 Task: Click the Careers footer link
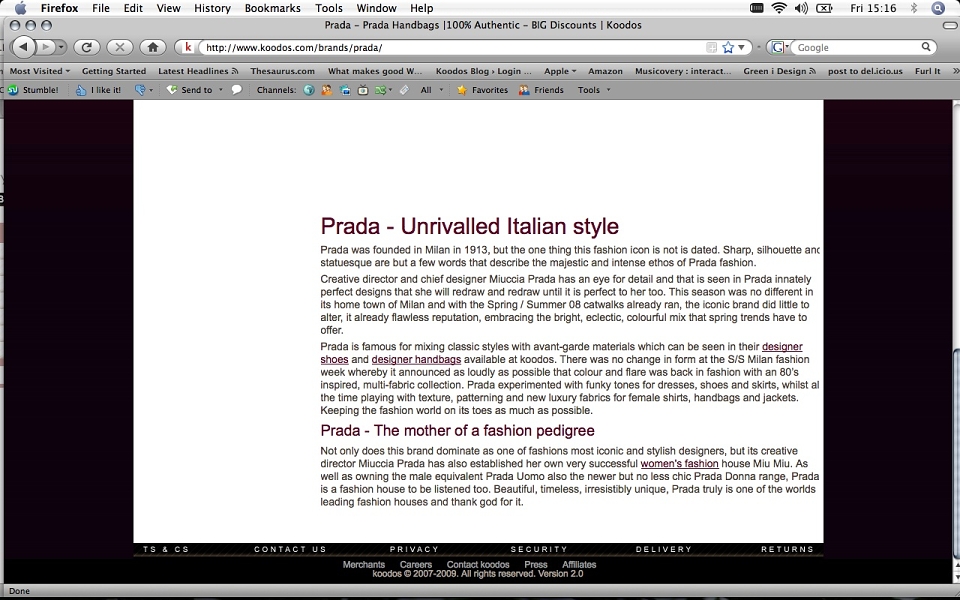[416, 564]
